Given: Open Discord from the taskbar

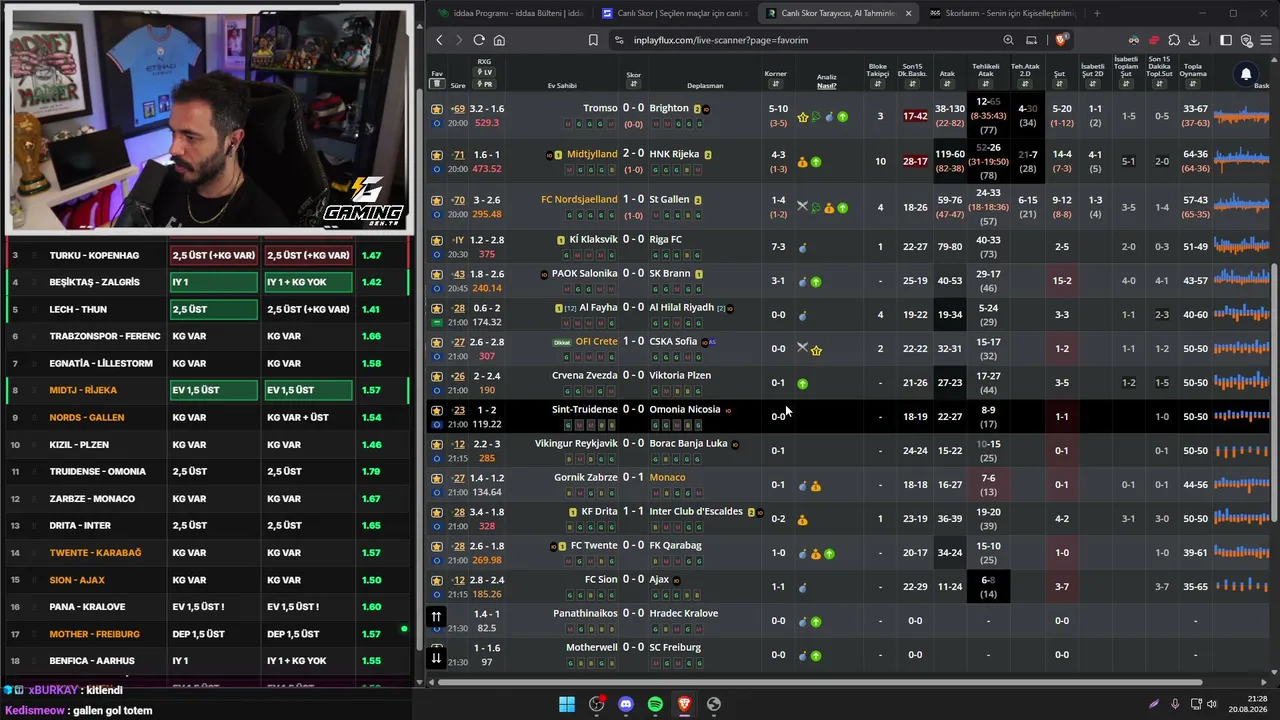Looking at the screenshot, I should (x=626, y=704).
